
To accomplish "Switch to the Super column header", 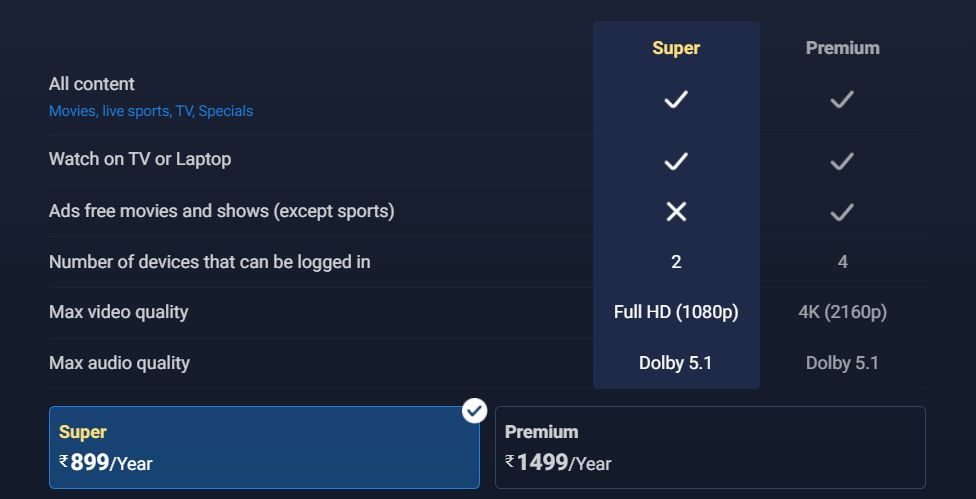I will pyautogui.click(x=676, y=48).
